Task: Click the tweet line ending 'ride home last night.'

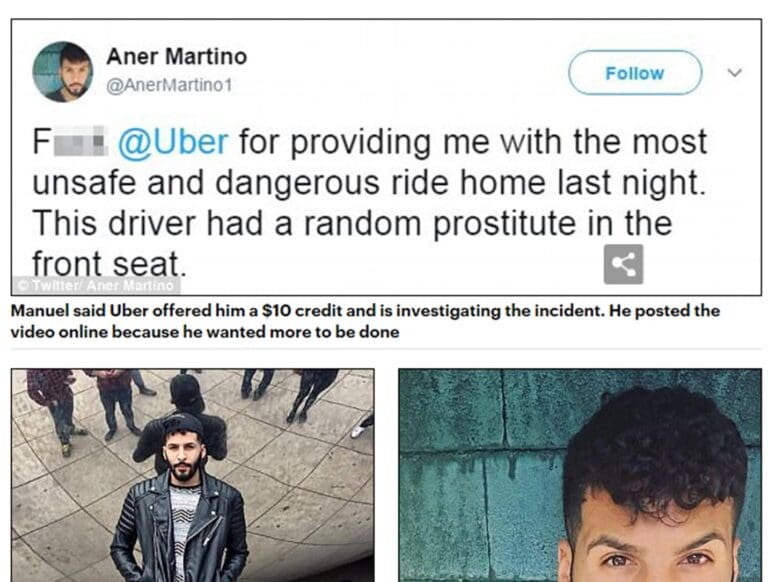Action: [x=369, y=183]
